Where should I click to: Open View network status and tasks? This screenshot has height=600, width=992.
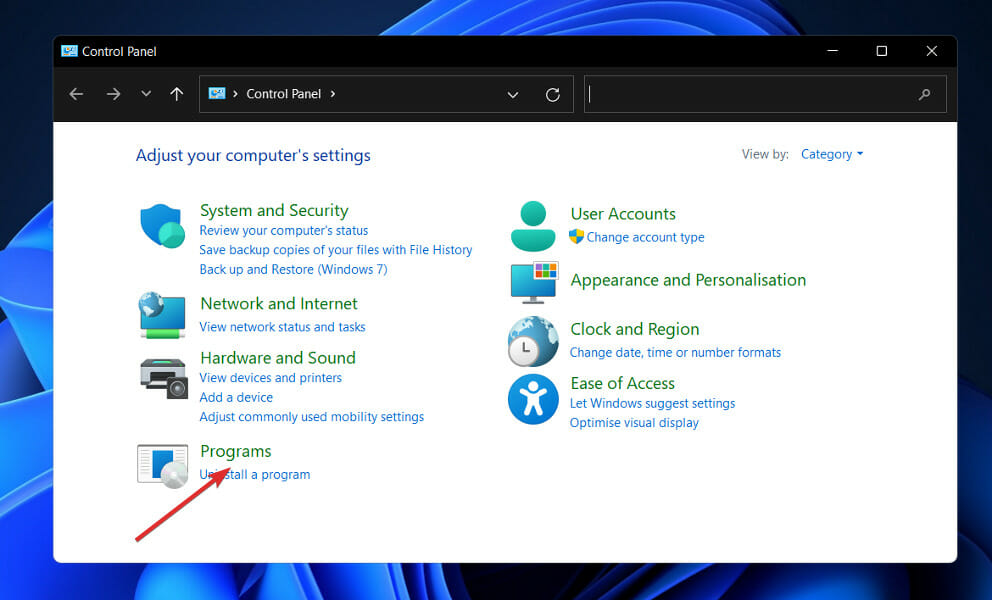(282, 327)
